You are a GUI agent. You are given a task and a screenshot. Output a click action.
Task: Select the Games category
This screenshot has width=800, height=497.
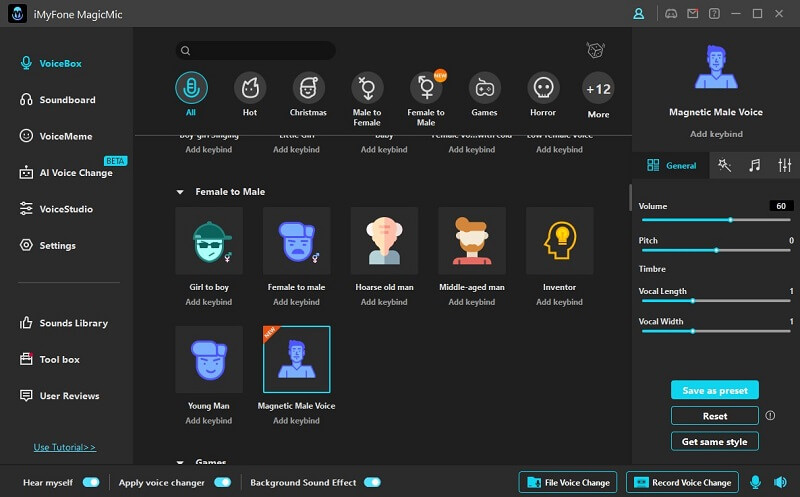tap(485, 88)
